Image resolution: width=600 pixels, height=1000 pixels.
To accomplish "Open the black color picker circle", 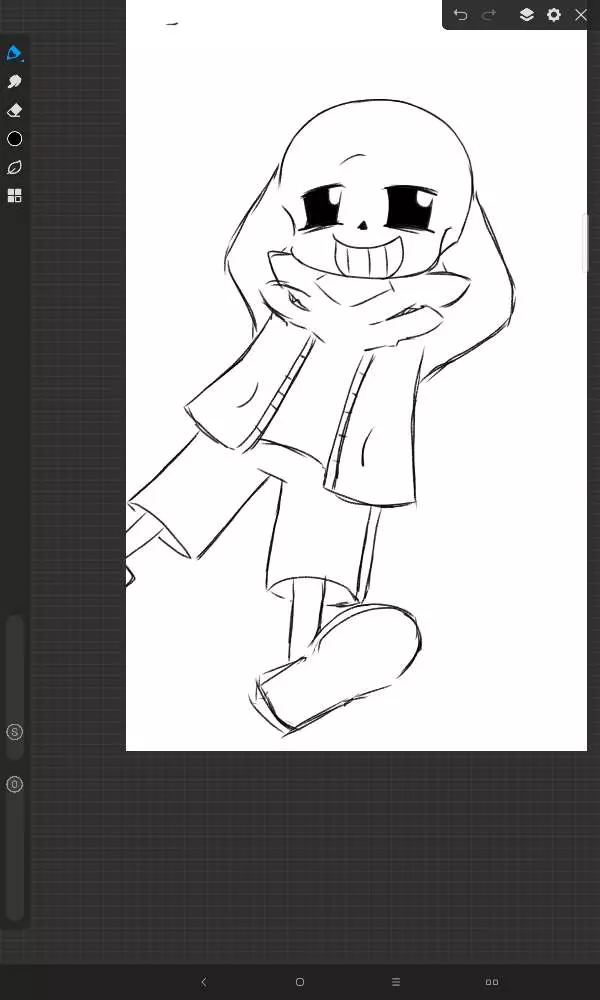I will [x=14, y=139].
